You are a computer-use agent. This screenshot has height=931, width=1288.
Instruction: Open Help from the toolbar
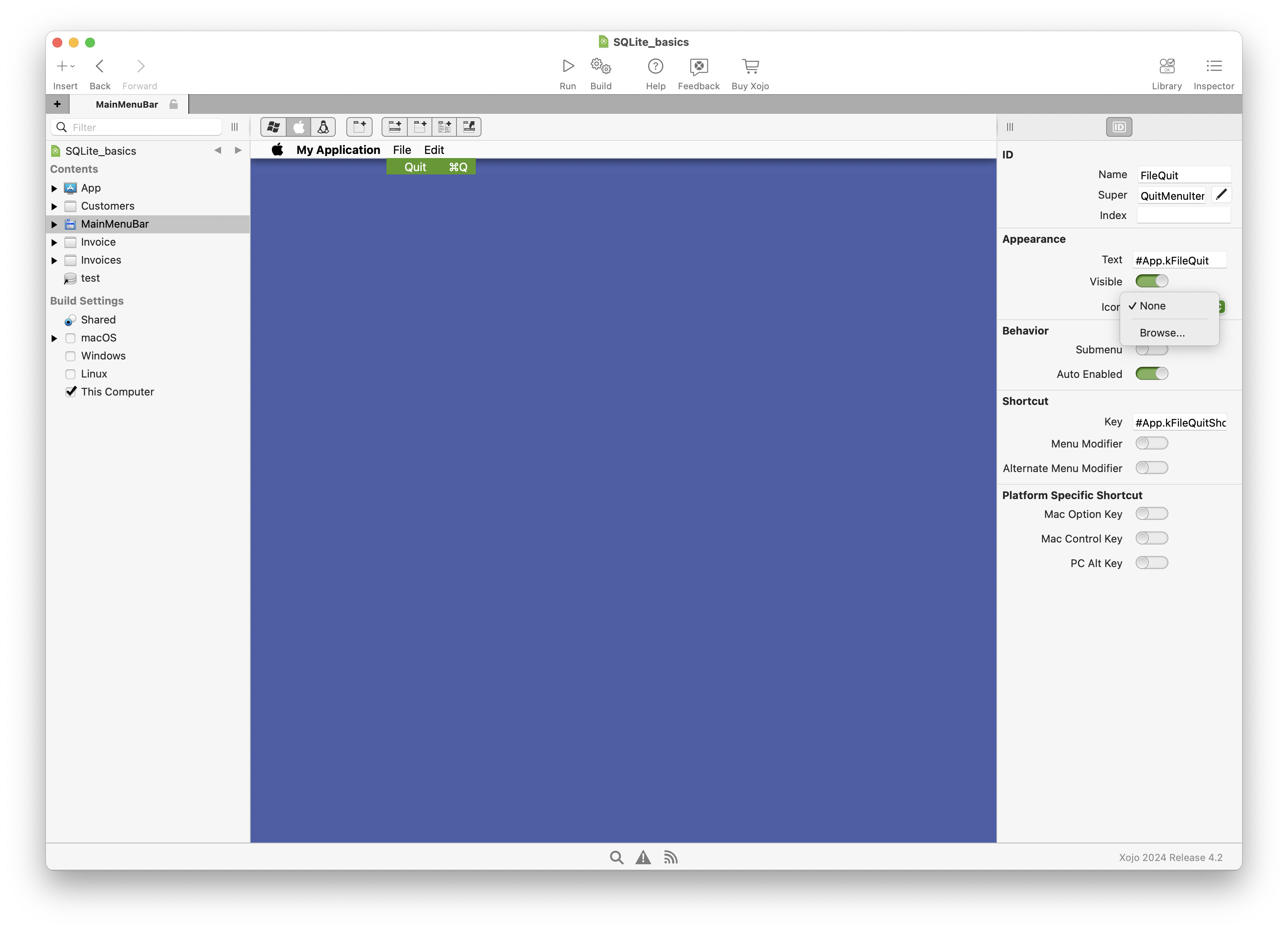(655, 66)
